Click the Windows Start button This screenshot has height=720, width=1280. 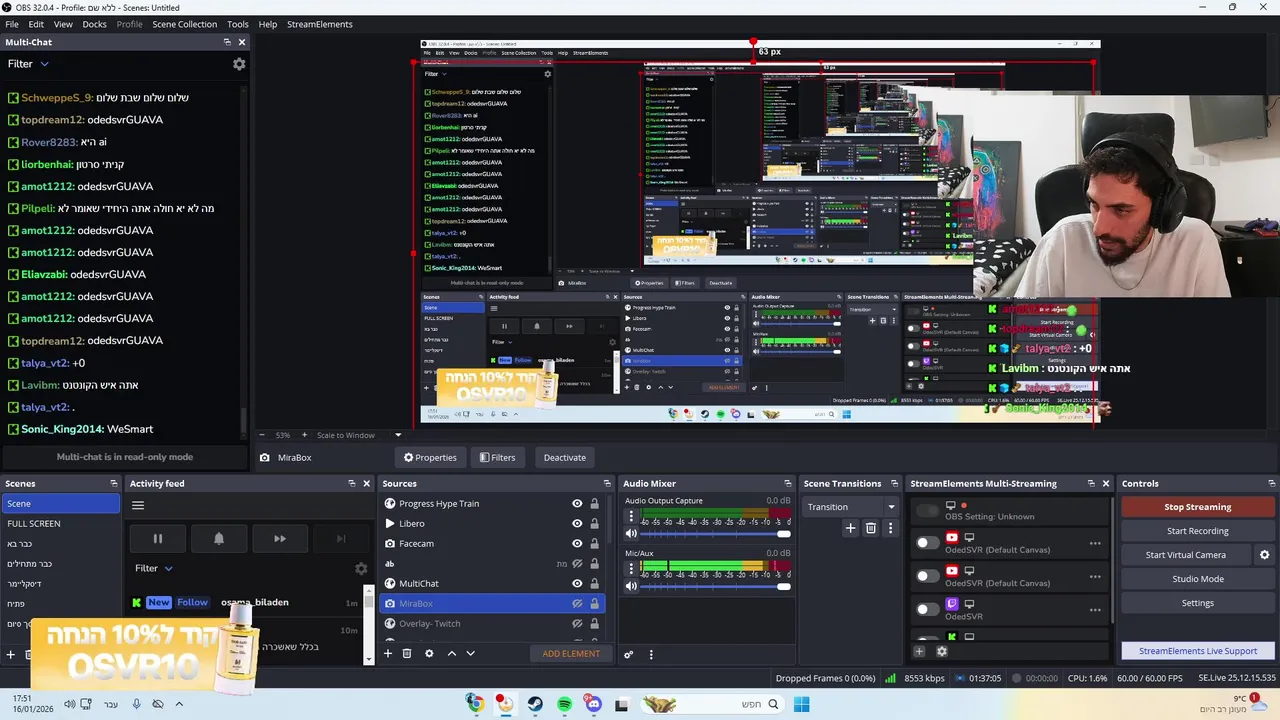(801, 705)
